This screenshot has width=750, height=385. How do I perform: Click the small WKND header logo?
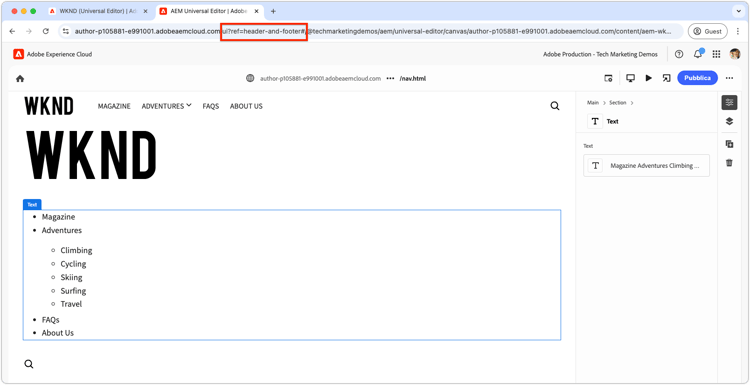click(x=49, y=106)
